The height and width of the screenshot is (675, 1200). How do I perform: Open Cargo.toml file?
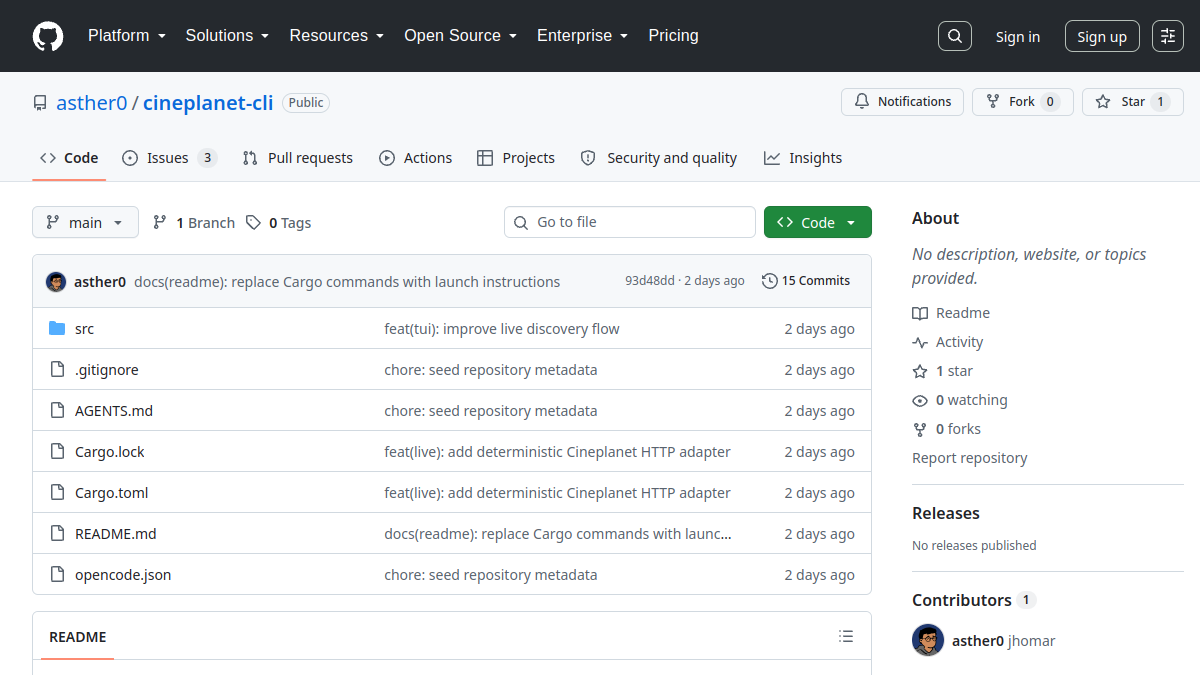point(112,493)
